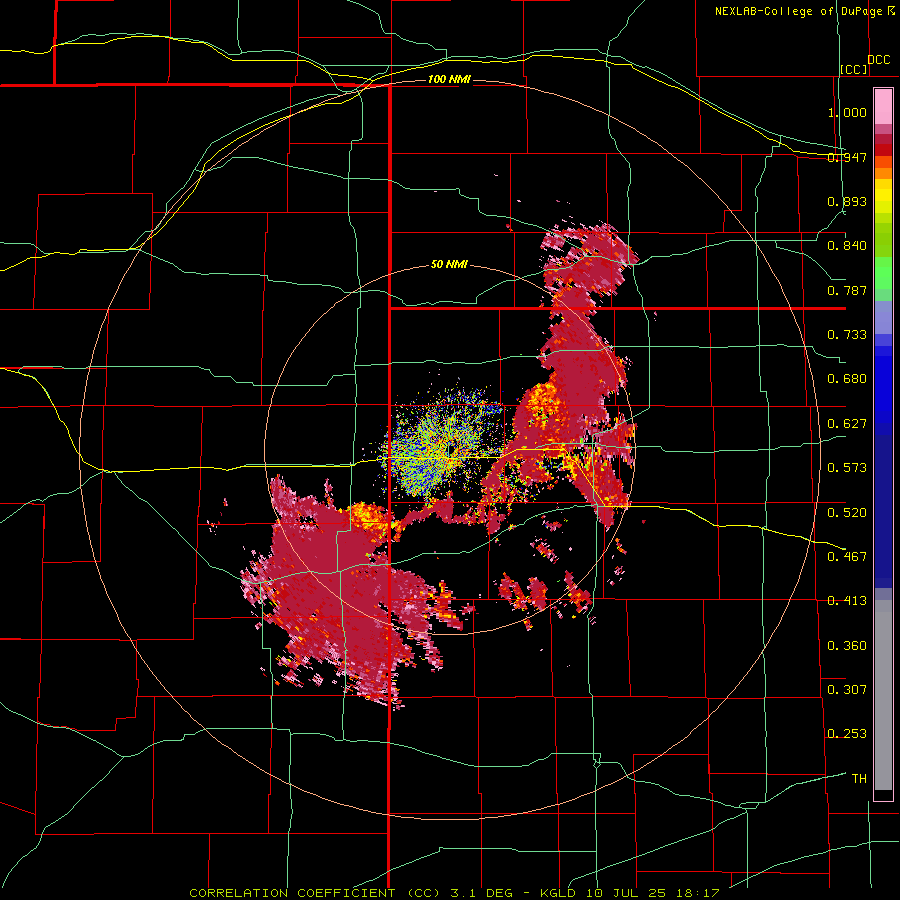900x900 pixels.
Task: Click the 0.253 scale value
Action: click(847, 734)
